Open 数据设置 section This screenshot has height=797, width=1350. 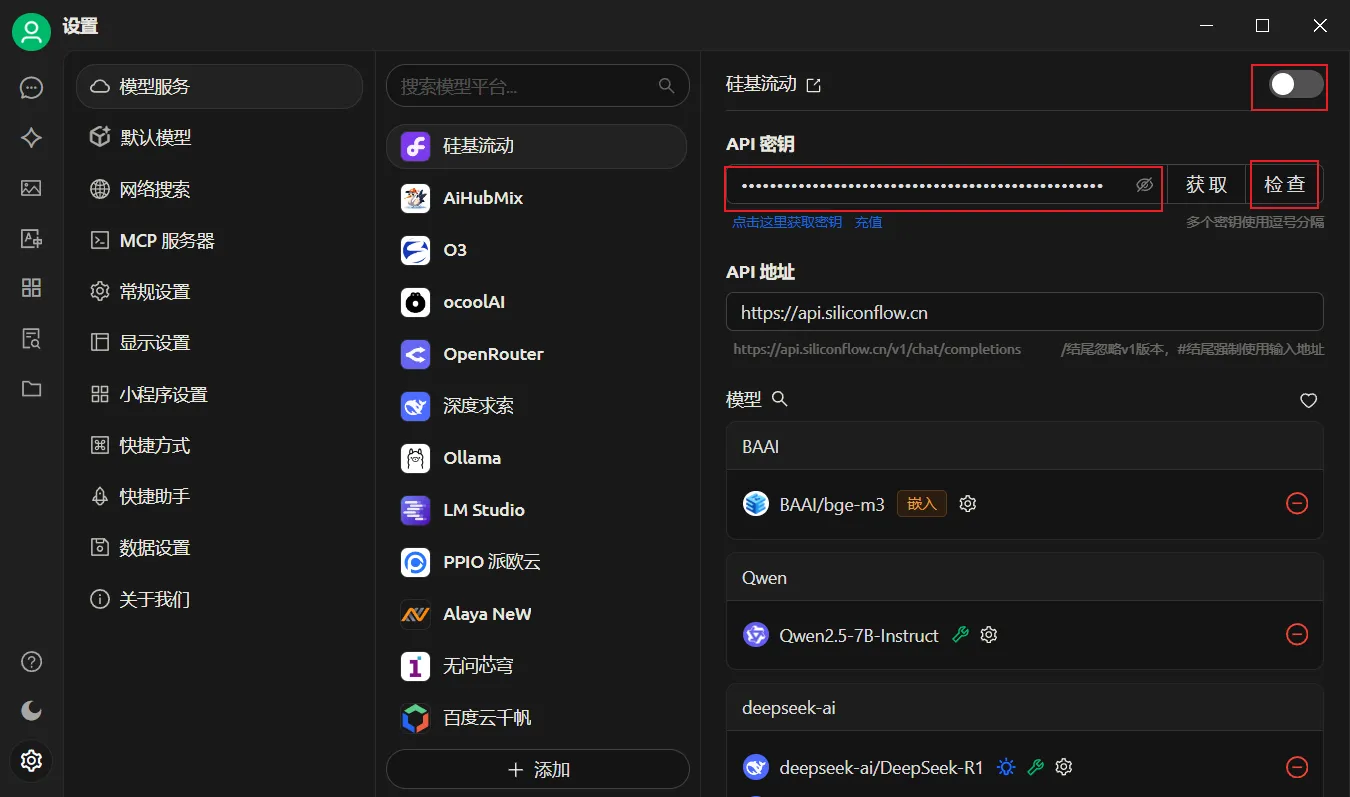click(x=219, y=548)
